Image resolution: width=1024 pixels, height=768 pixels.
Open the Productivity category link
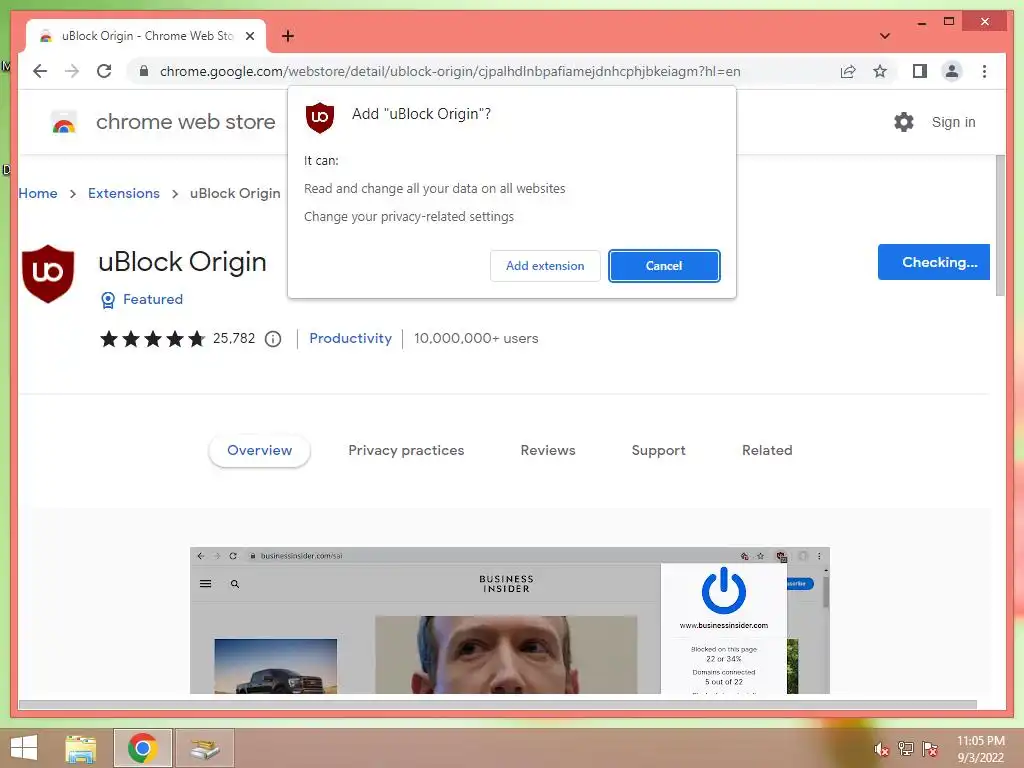point(351,338)
